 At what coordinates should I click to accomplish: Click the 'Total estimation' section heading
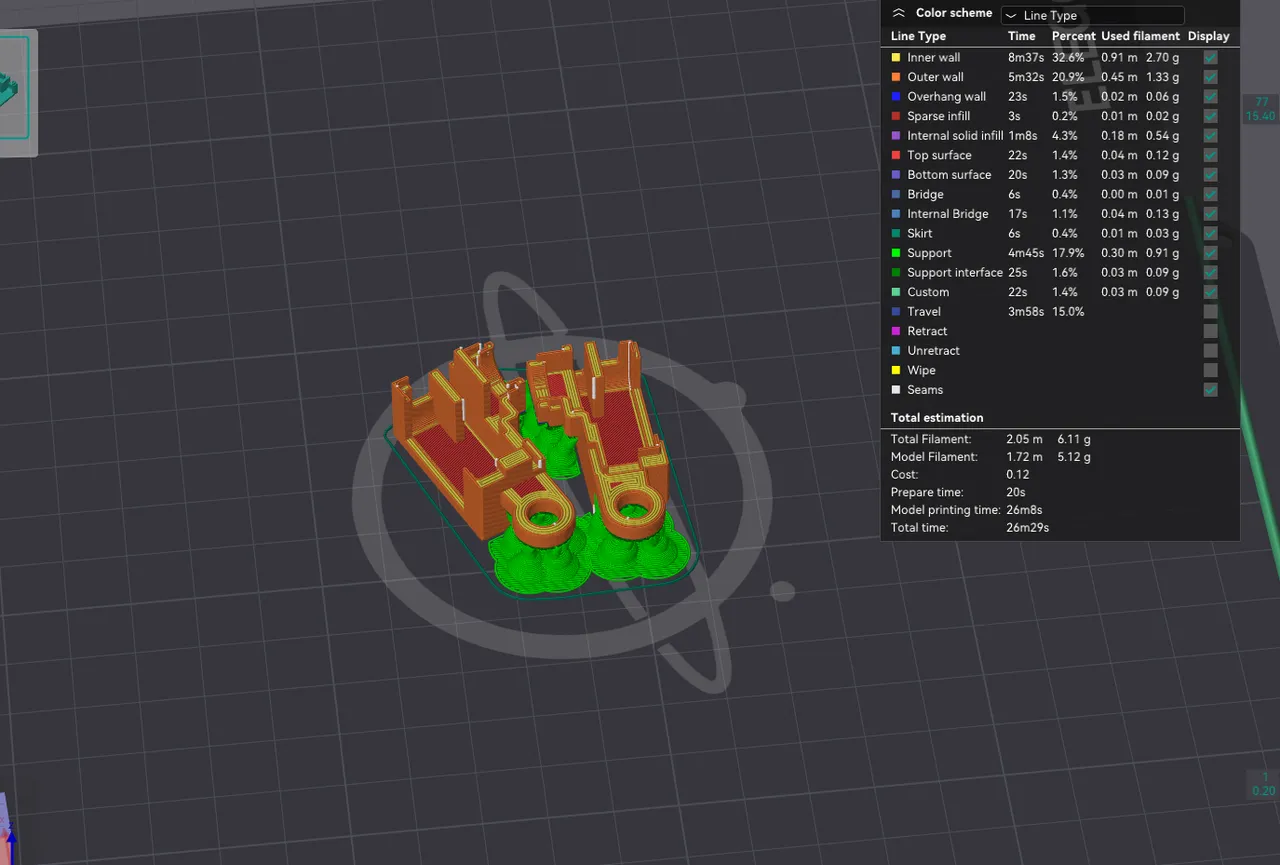(x=937, y=418)
